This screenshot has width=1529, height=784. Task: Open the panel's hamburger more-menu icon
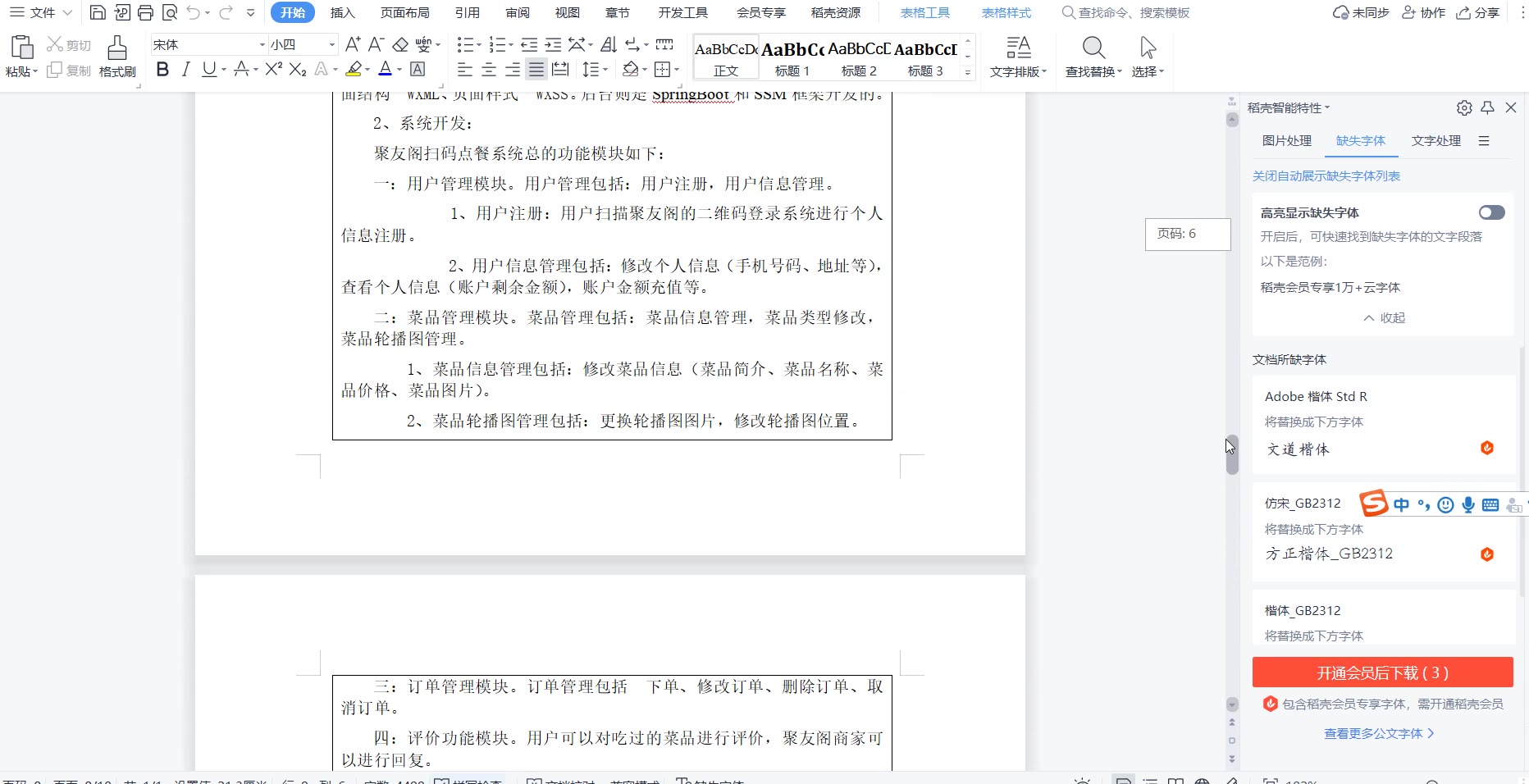click(x=1484, y=141)
